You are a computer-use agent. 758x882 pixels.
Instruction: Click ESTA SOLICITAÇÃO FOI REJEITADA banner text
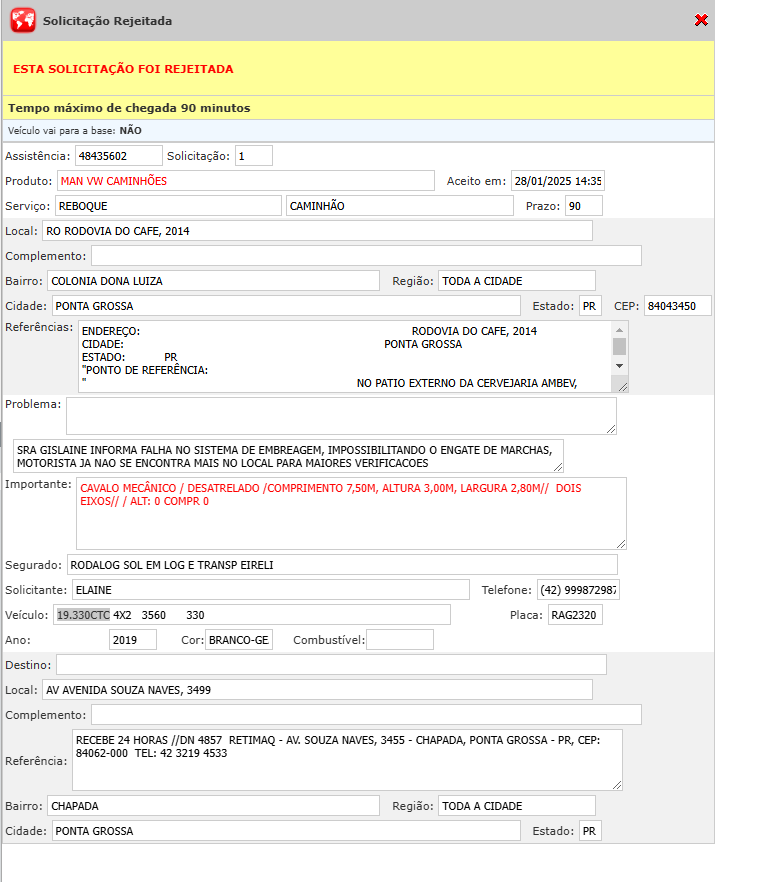[123, 69]
